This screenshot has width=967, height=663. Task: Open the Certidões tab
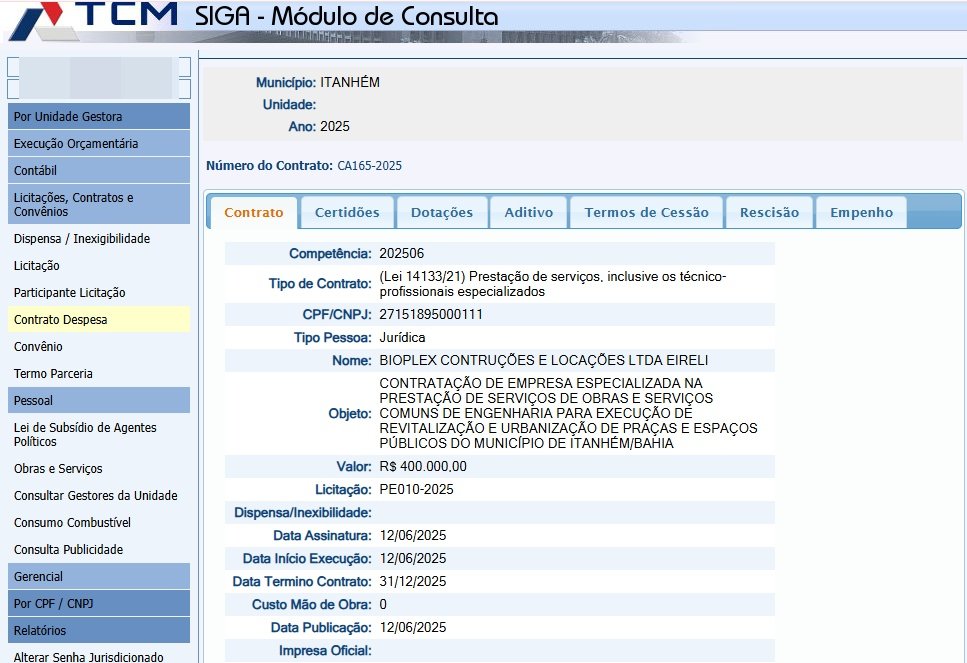[x=347, y=212]
